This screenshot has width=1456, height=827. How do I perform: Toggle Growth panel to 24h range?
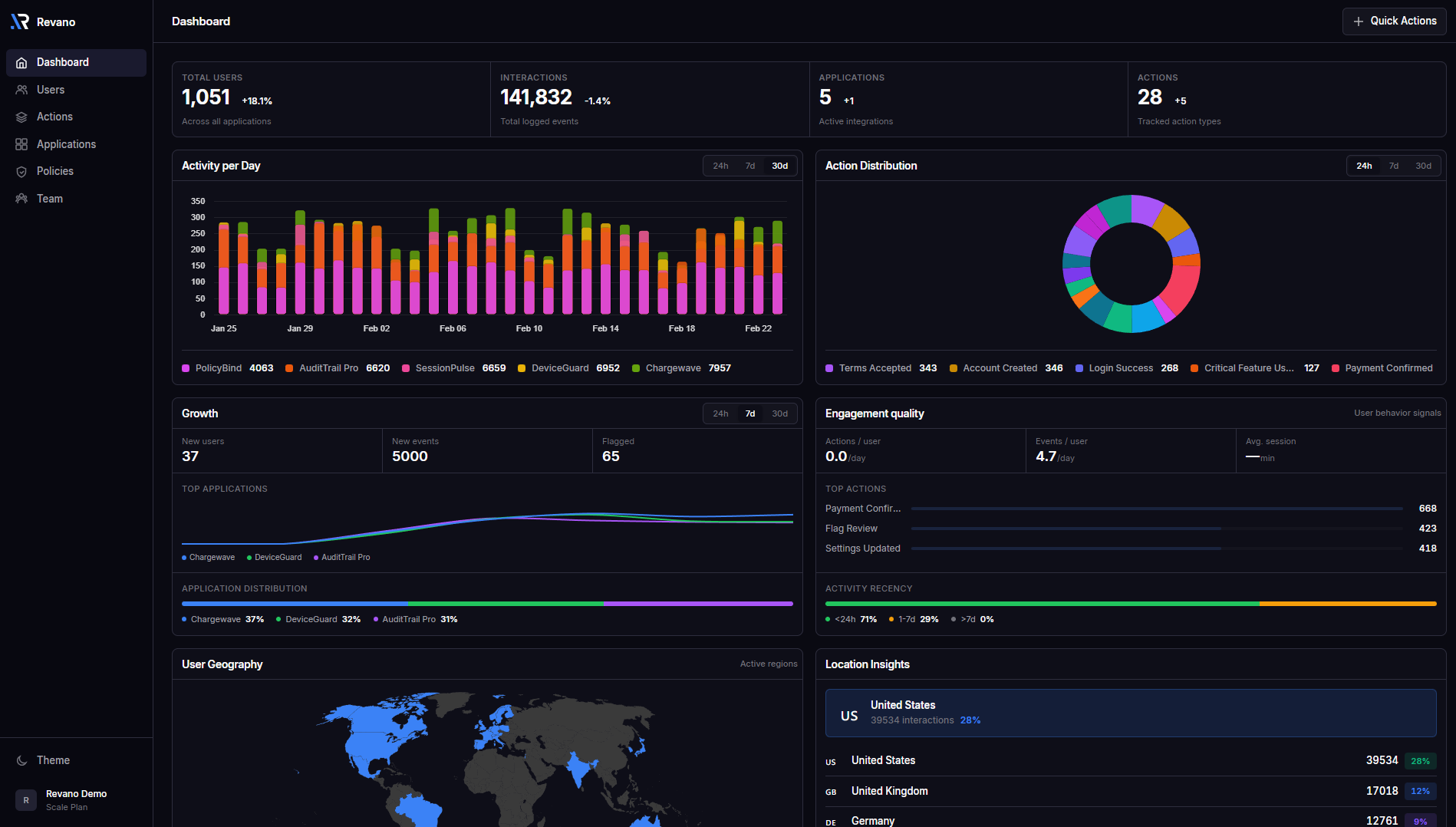[720, 413]
